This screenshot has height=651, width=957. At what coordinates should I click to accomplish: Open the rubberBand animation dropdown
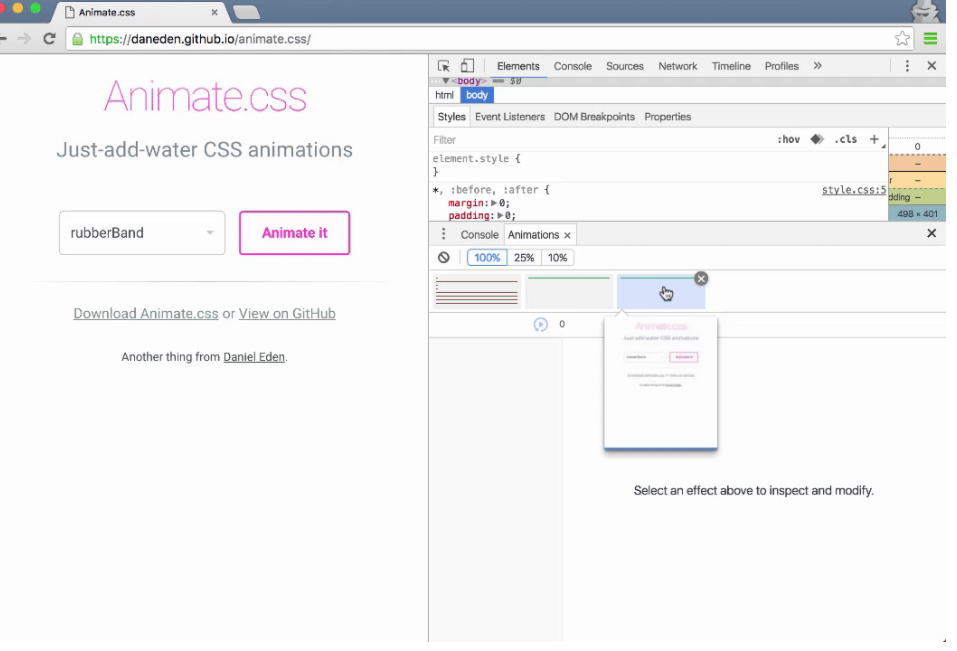142,233
